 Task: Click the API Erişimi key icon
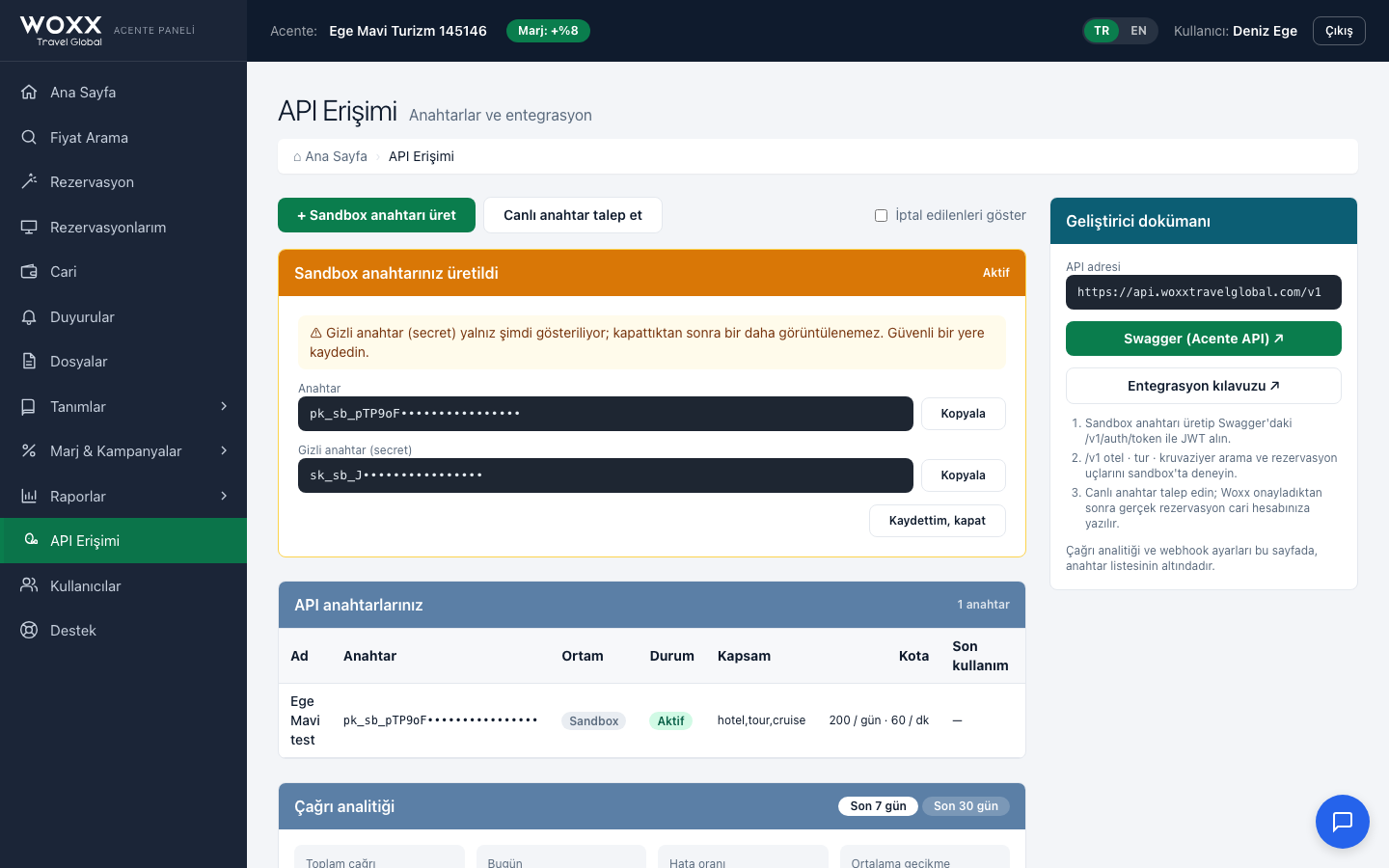click(29, 541)
